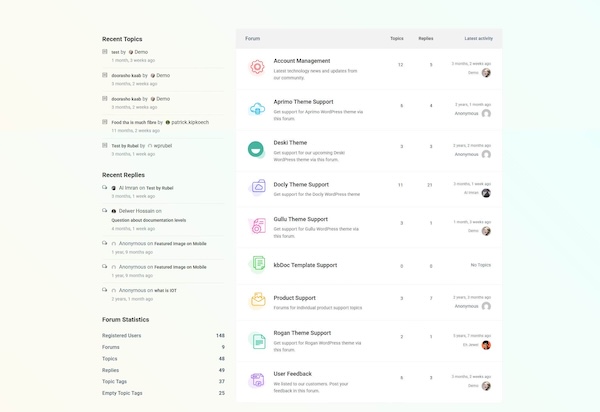This screenshot has height=412, width=600.
Task: Click the Product Support envelope icon
Action: [x=258, y=300]
